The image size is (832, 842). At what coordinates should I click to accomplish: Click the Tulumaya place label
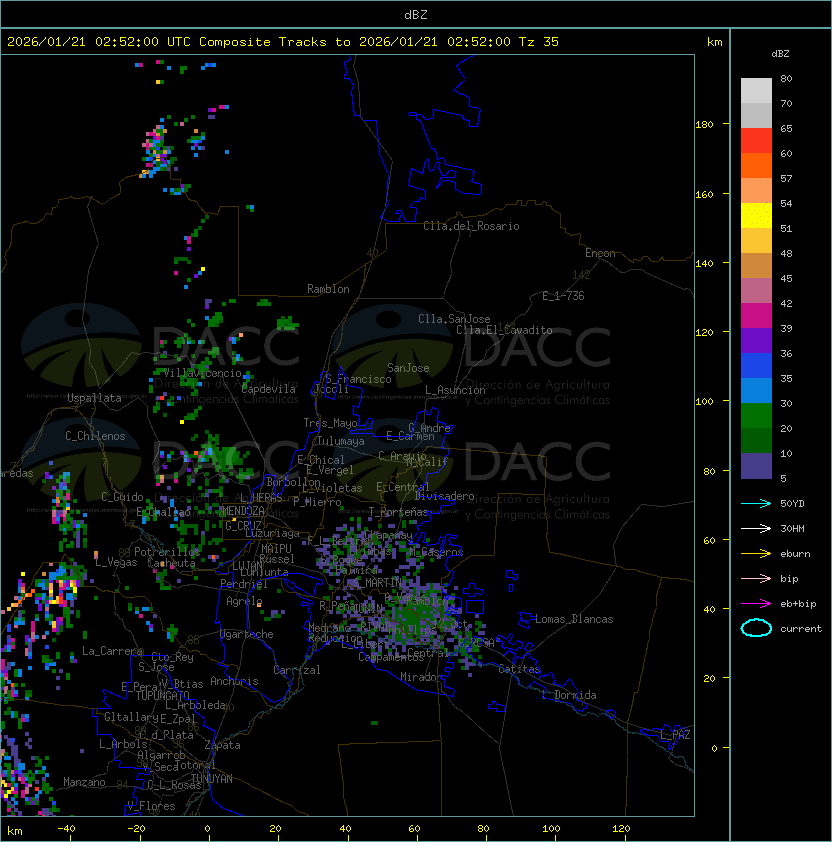pyautogui.click(x=341, y=441)
